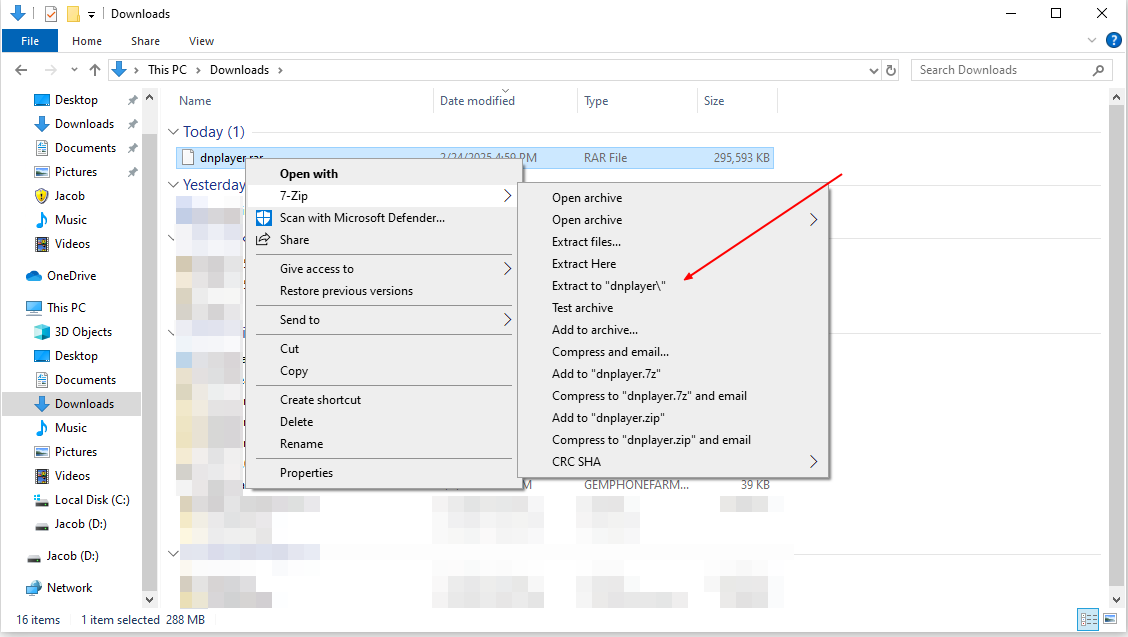Expand the Send to submenu arrow
The height and width of the screenshot is (637, 1128).
[507, 320]
